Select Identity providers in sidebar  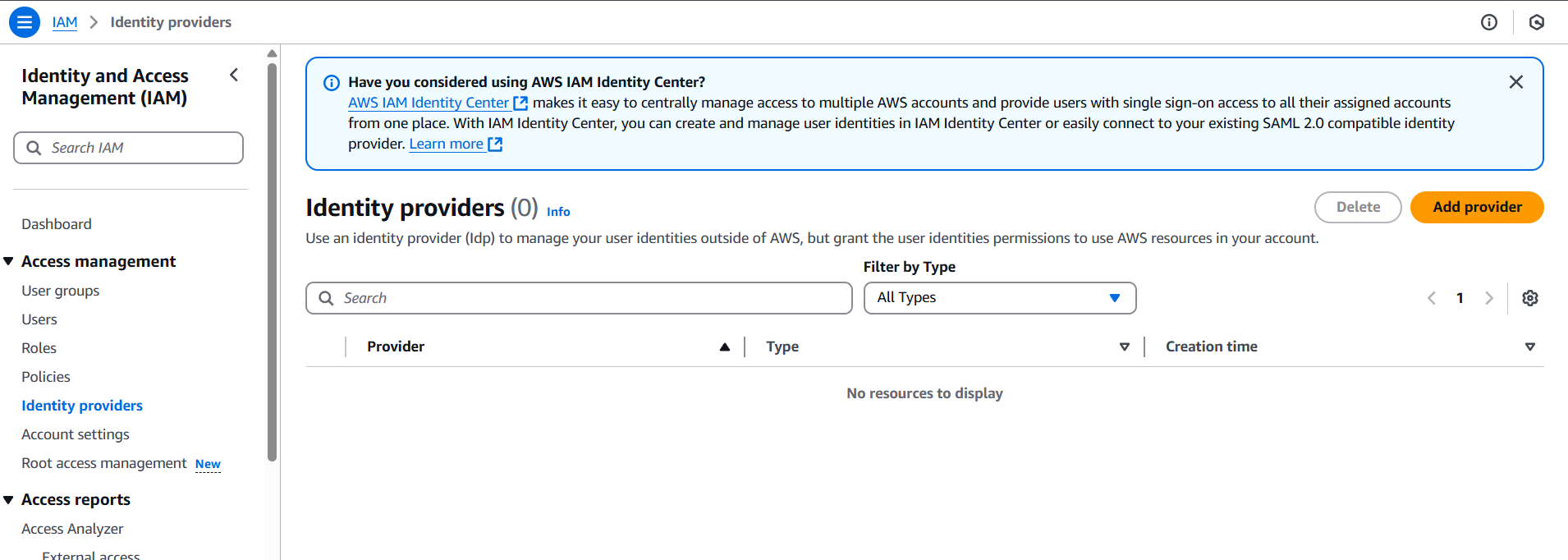82,406
